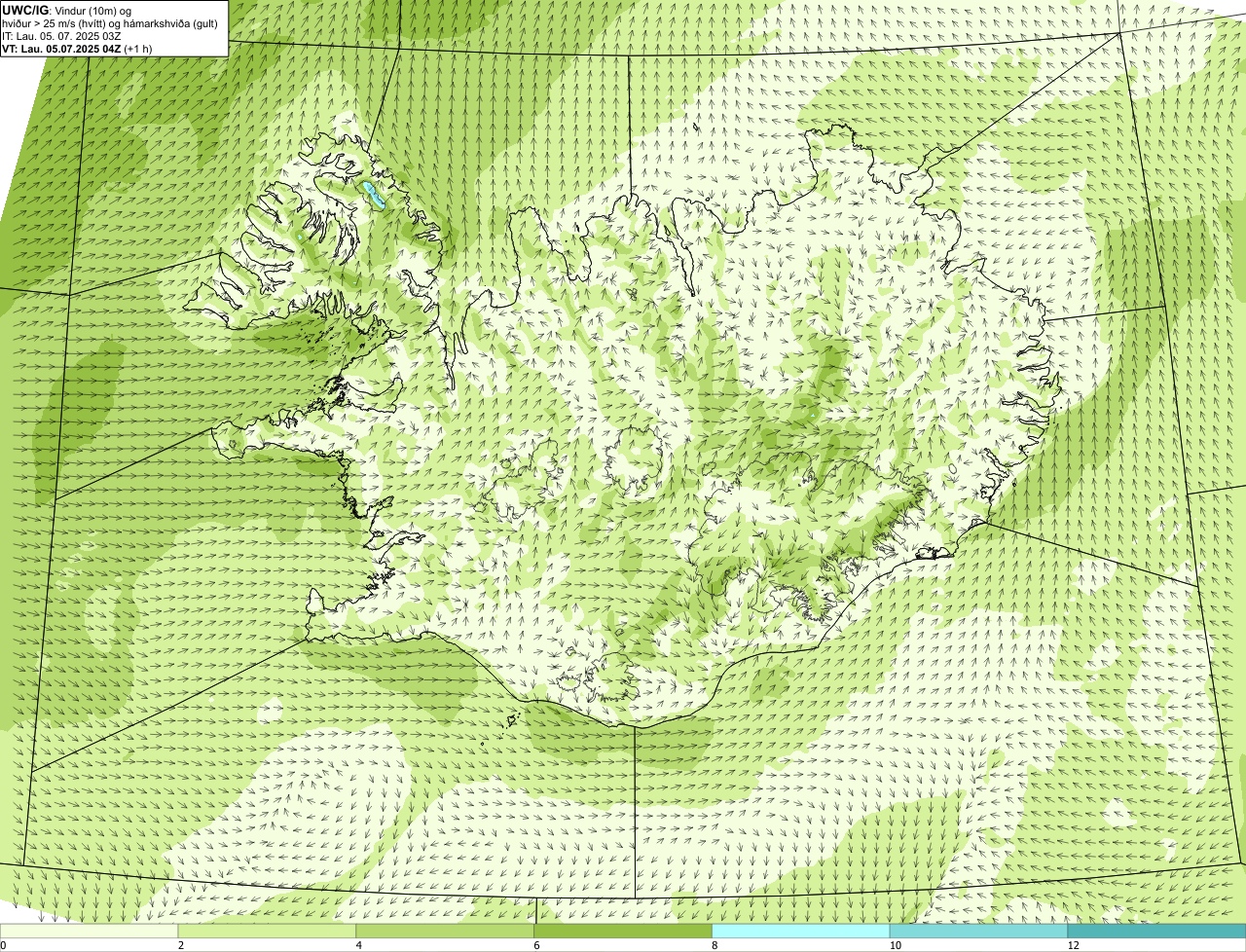Select the 6–8 m/s dark green colour segment
The width and height of the screenshot is (1246, 952).
coord(624,931)
